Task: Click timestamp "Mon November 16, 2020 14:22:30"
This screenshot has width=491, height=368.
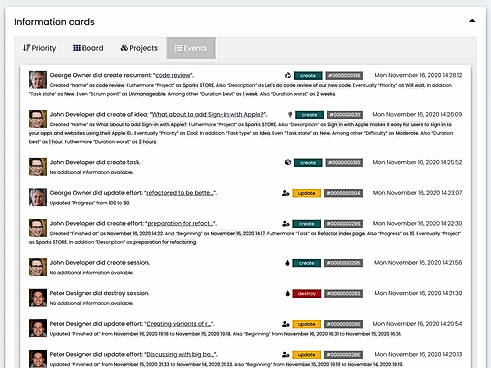Action: [417, 224]
